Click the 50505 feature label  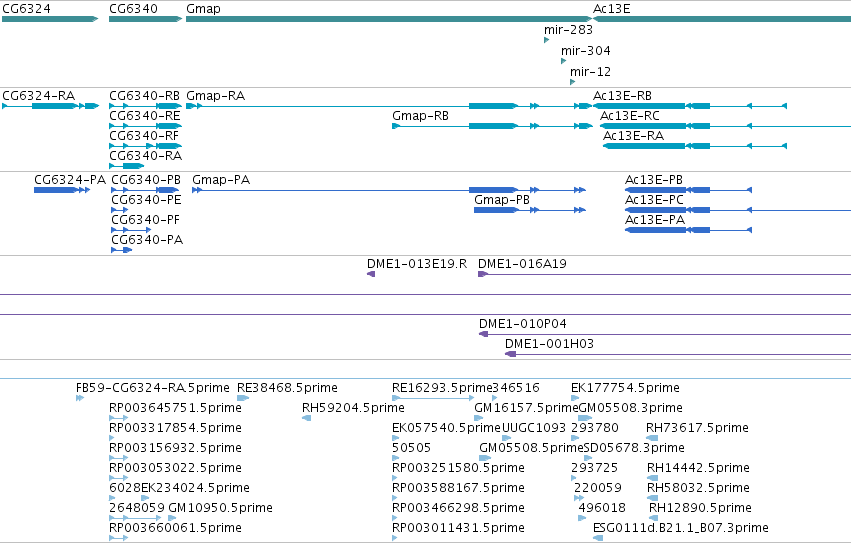coord(411,449)
